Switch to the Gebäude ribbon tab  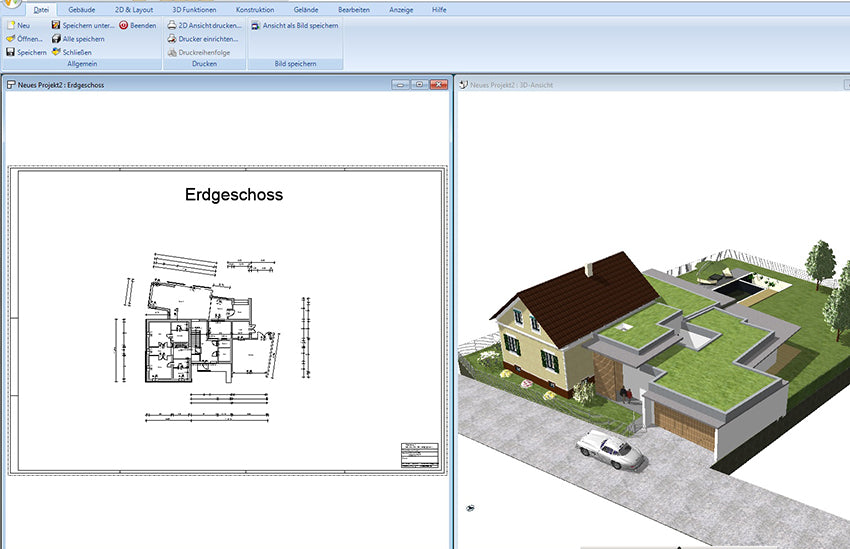(x=82, y=9)
